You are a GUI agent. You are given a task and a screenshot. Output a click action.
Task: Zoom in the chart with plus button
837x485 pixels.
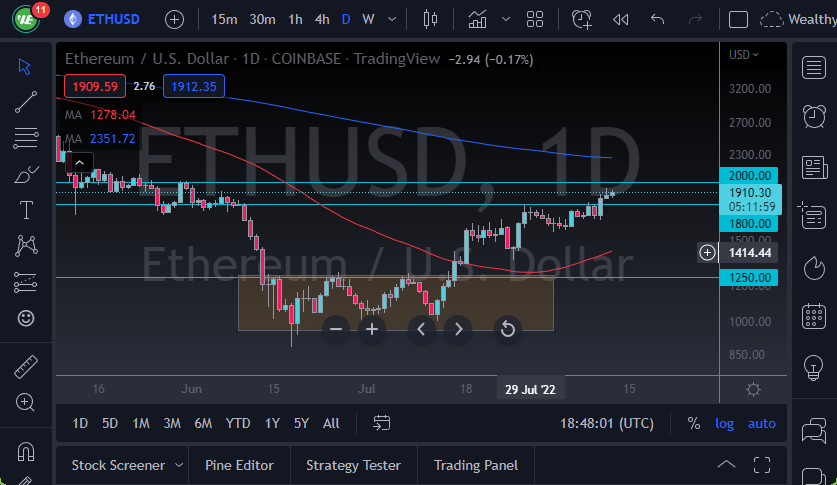tap(372, 329)
